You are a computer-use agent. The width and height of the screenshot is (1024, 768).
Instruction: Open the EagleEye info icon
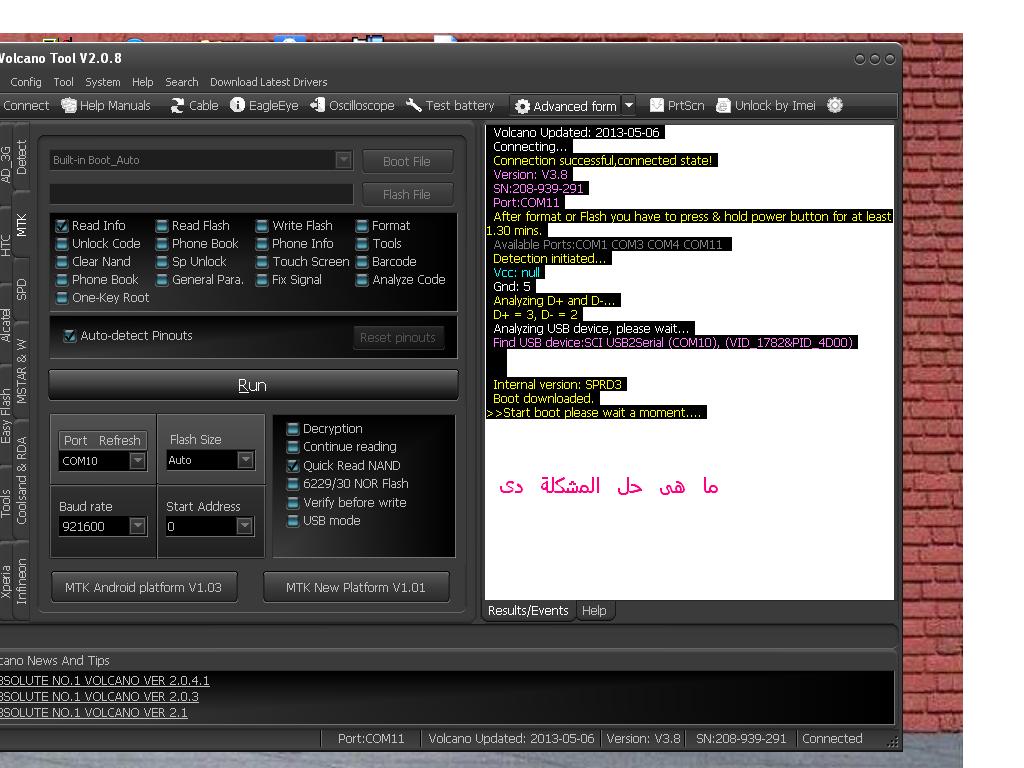(238, 105)
